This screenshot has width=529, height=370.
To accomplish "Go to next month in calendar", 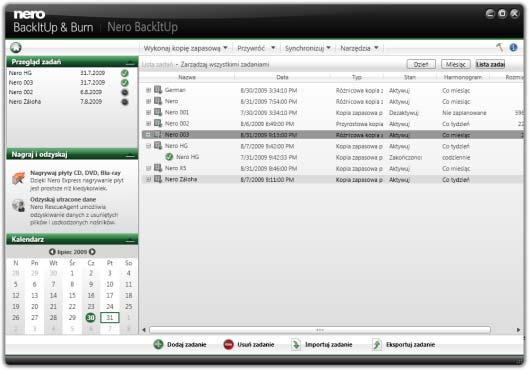I will (92, 252).
